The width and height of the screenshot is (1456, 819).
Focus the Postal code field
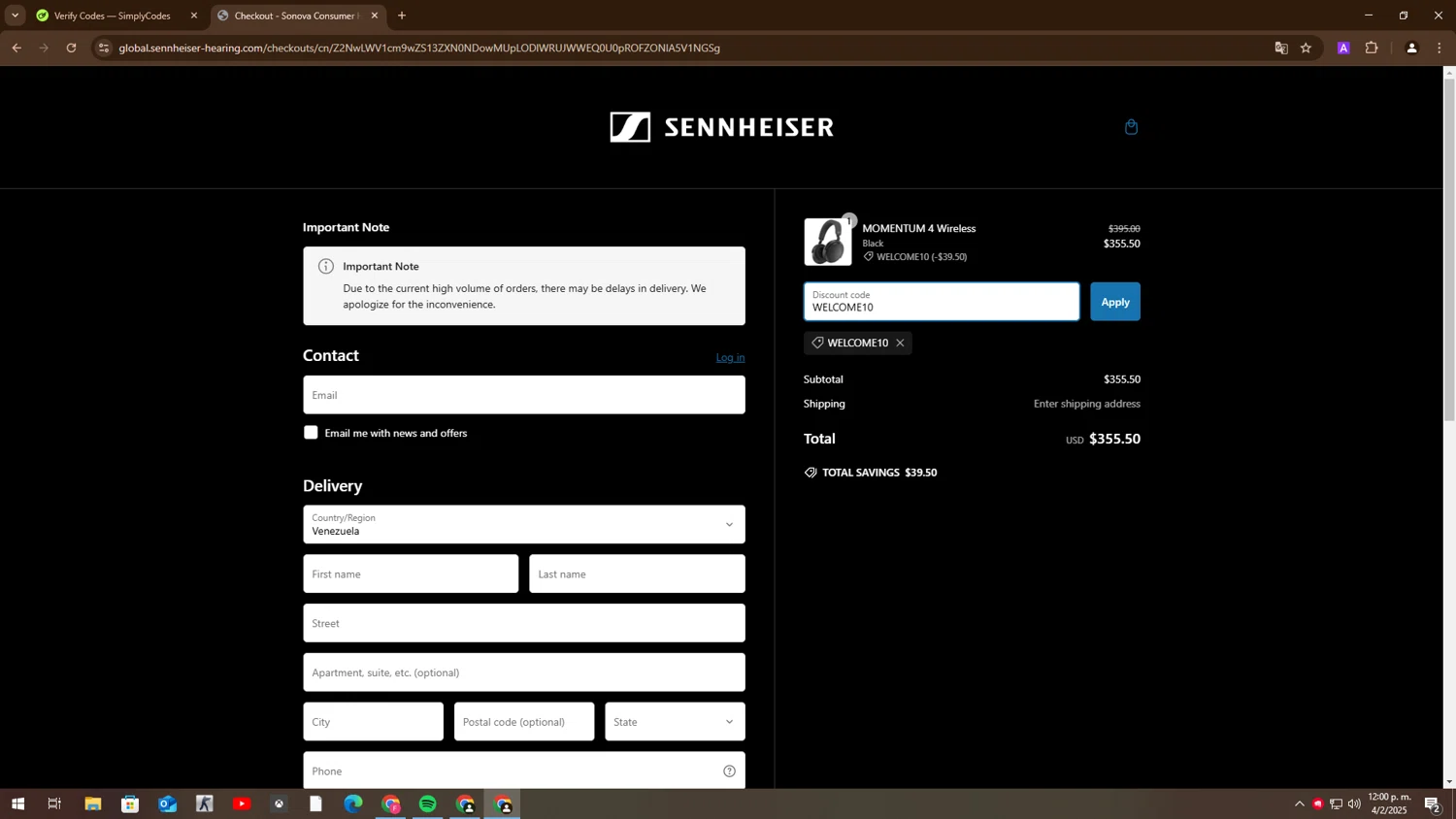[x=524, y=722]
